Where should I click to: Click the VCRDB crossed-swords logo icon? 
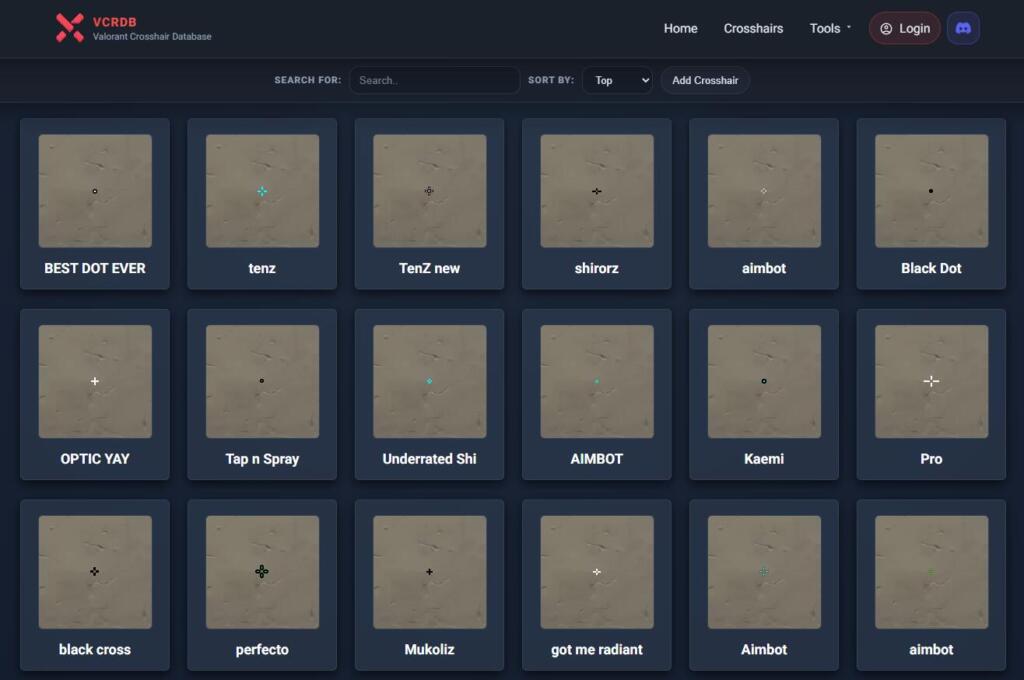(69, 28)
